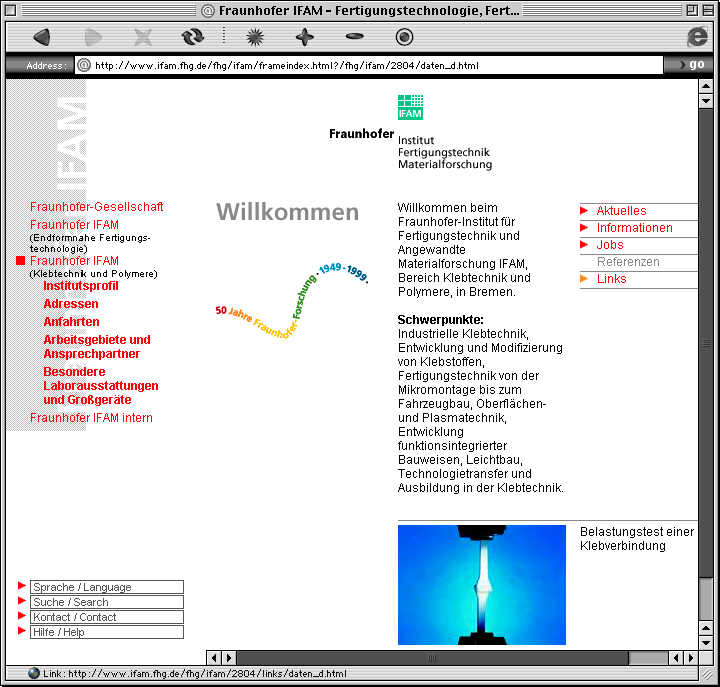Click the red square beside Fraunhofer IFAM
Image resolution: width=720 pixels, height=687 pixels.
(20, 260)
